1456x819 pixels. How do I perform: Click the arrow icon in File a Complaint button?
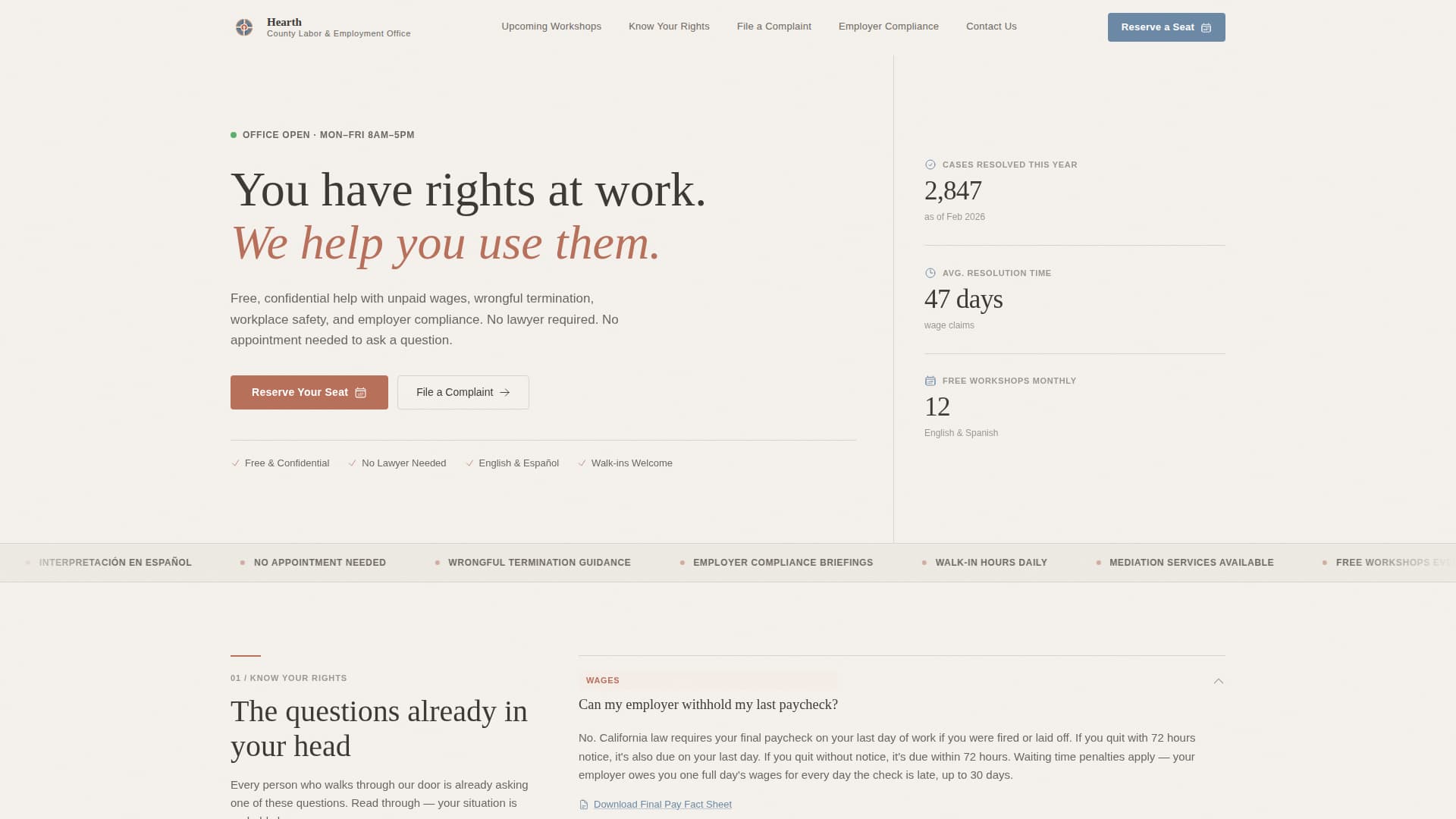pyautogui.click(x=505, y=393)
